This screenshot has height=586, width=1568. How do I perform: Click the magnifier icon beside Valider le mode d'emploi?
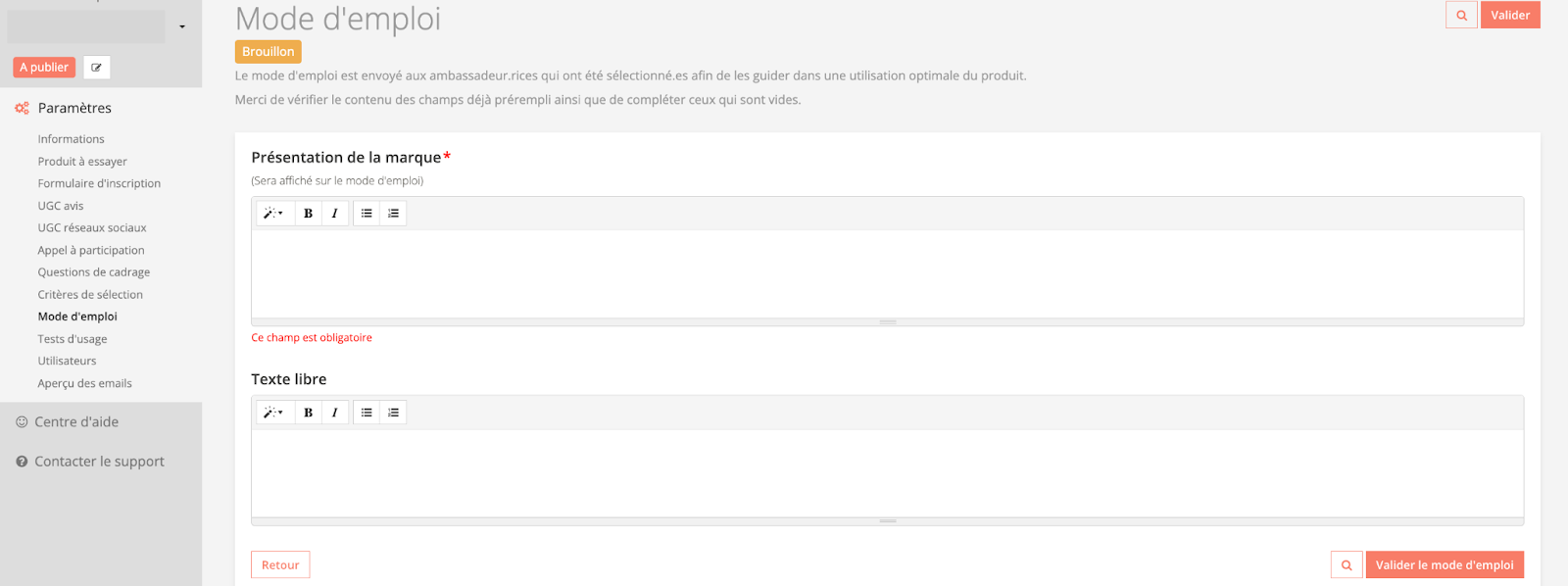point(1347,565)
